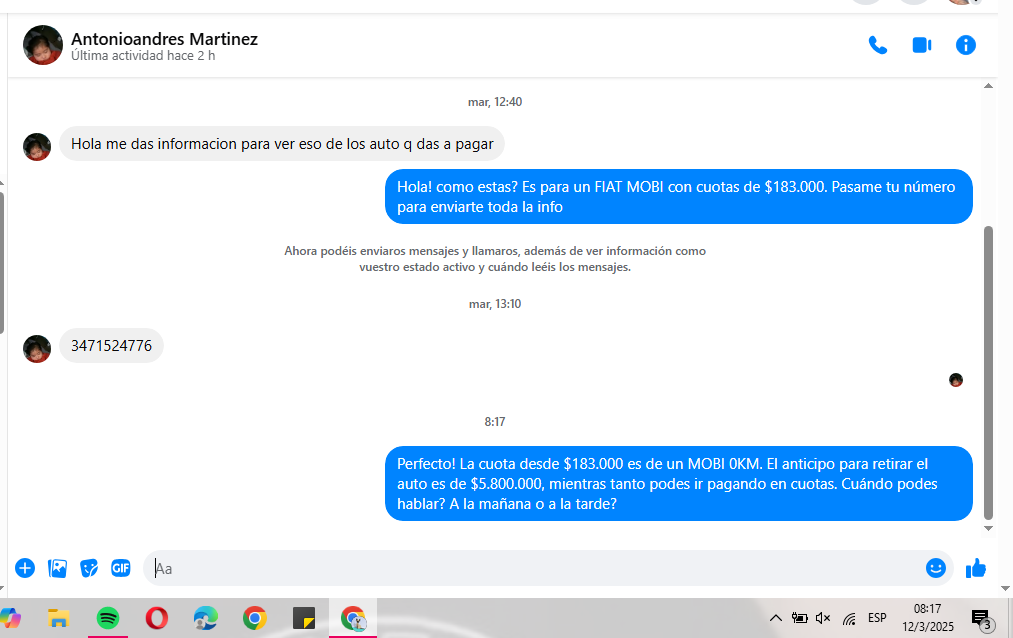
Task: Click the chat scrollbar up arrow
Action: coord(988,86)
